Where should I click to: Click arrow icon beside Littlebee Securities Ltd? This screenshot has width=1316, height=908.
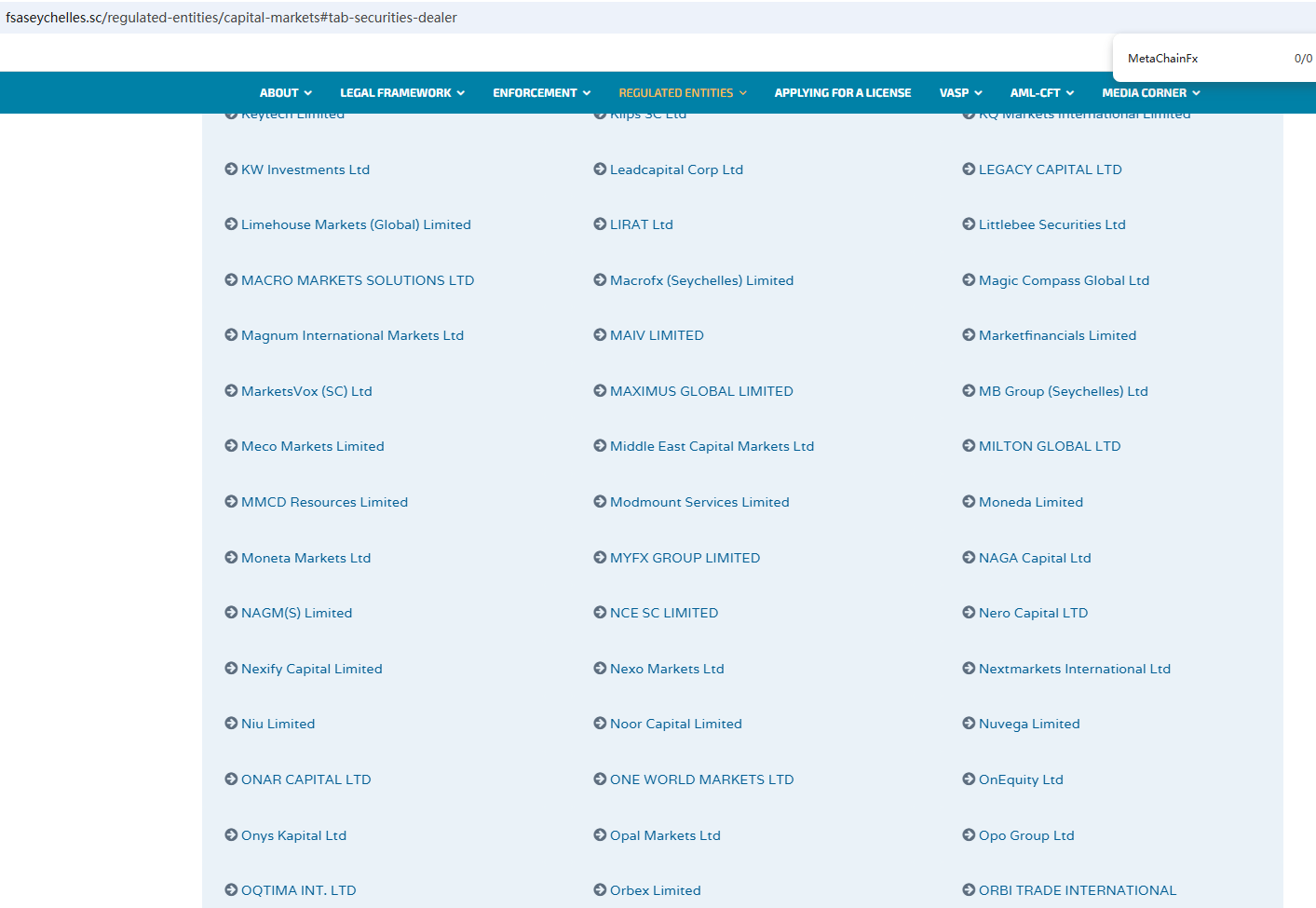(969, 224)
